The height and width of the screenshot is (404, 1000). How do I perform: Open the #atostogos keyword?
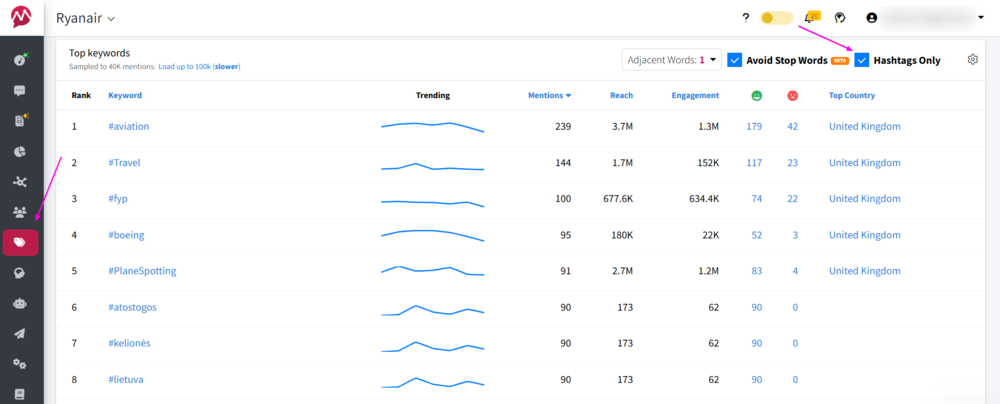(x=133, y=307)
